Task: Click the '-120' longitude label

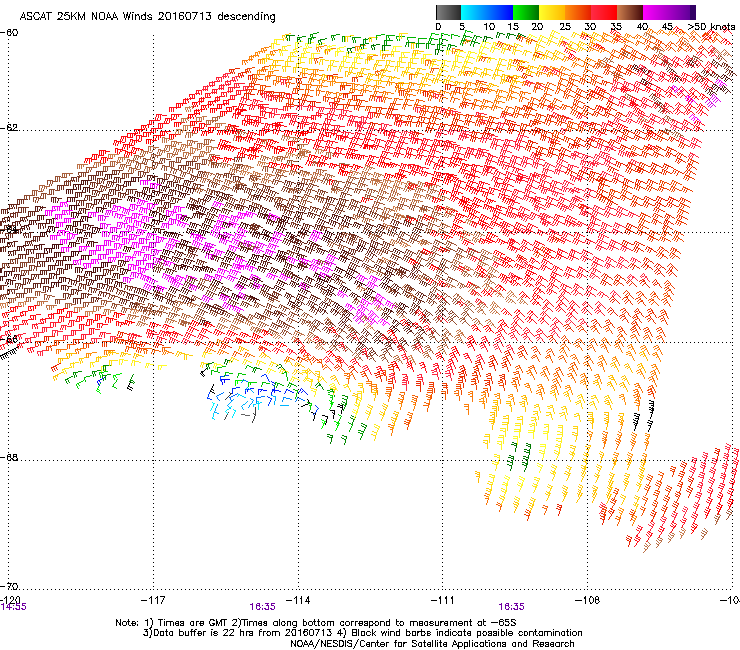Action: (10, 600)
